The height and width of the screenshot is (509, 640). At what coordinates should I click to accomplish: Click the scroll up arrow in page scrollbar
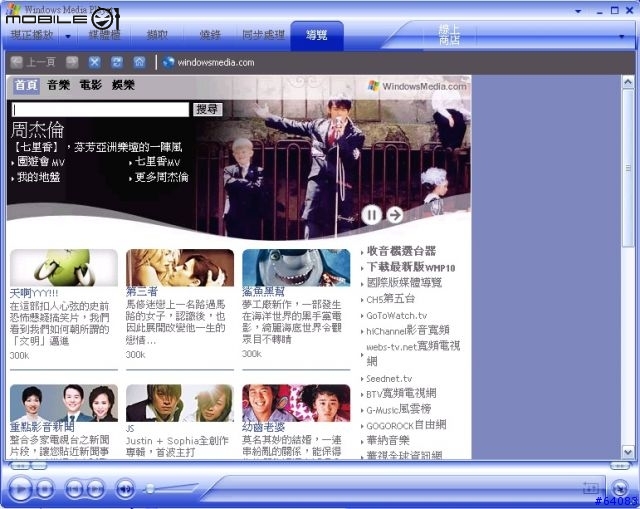point(628,82)
